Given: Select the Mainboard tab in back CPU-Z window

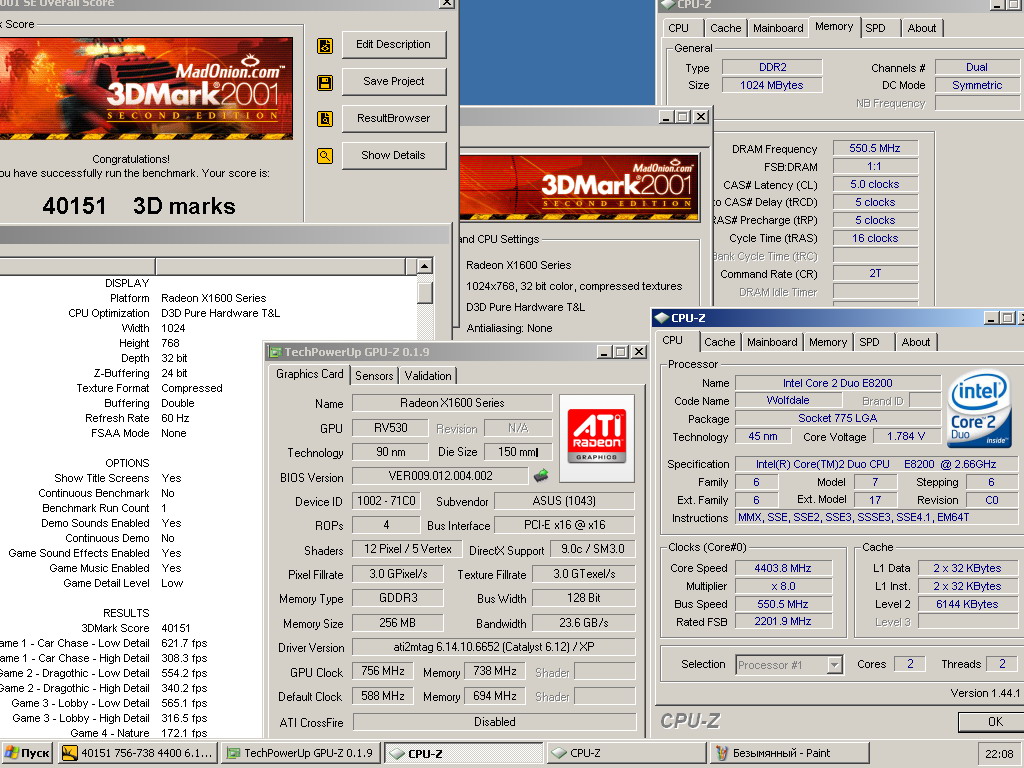Looking at the screenshot, I should pyautogui.click(x=778, y=28).
